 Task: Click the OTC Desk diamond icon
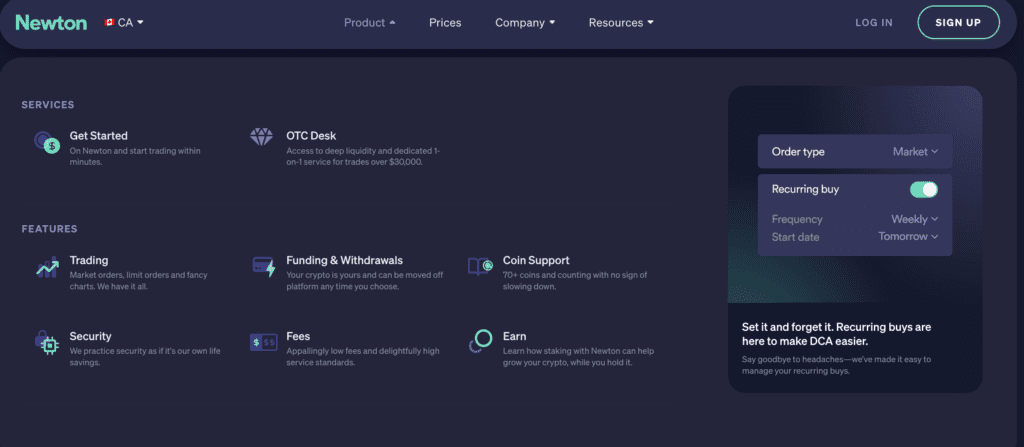coord(261,137)
